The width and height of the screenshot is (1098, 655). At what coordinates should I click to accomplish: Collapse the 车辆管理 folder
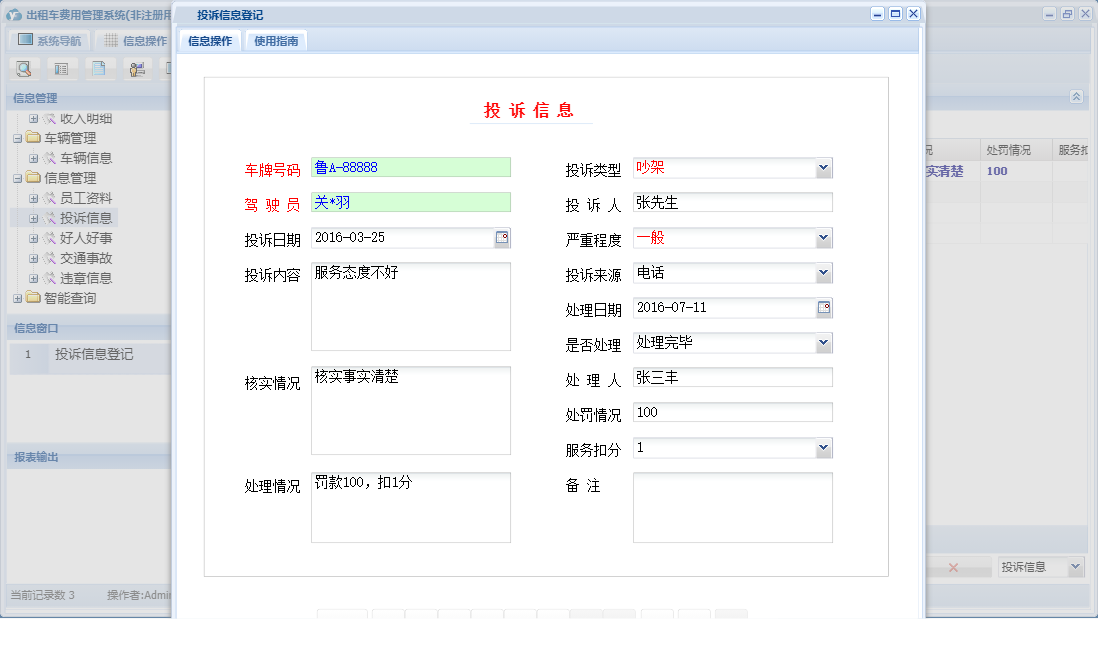pyautogui.click(x=19, y=137)
